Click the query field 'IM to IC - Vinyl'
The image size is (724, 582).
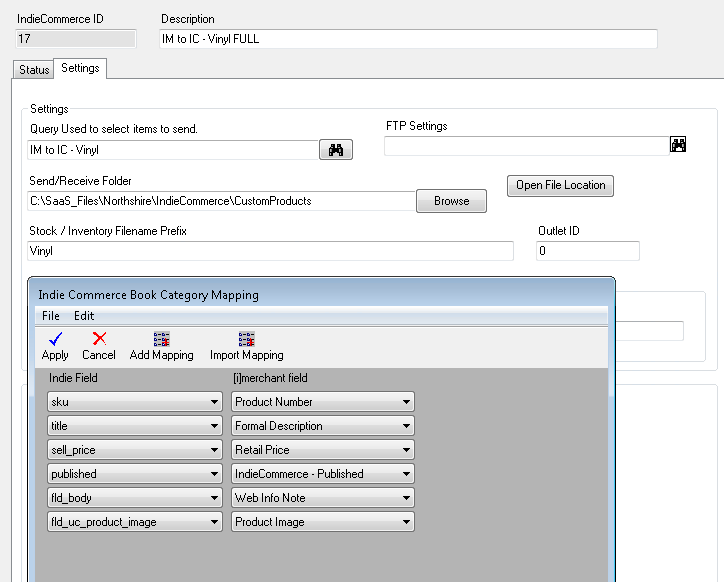173,150
